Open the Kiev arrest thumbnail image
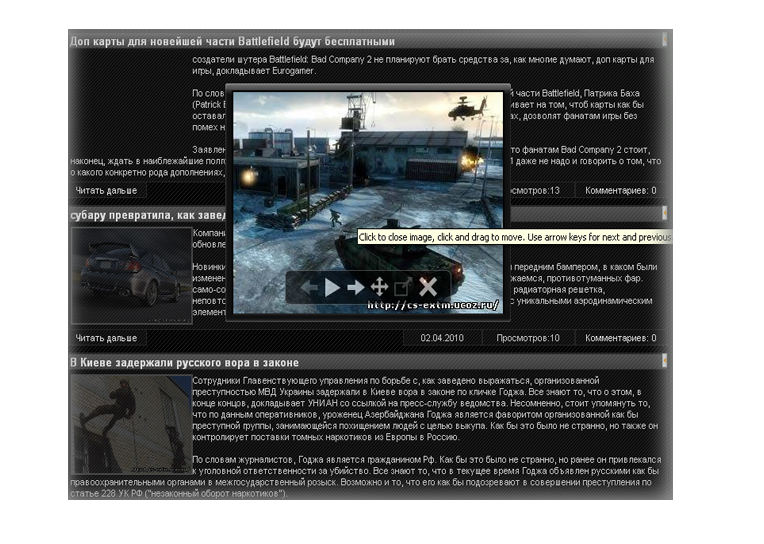 [x=132, y=424]
